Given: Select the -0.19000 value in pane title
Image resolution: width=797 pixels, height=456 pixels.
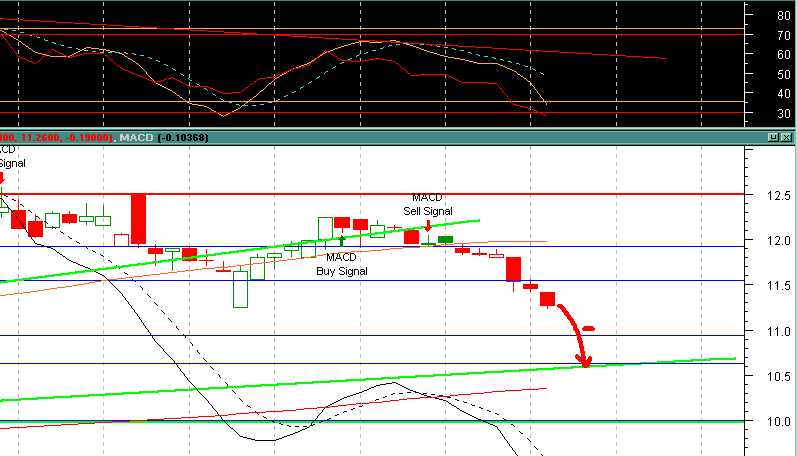Looking at the screenshot, I should click(x=88, y=138).
